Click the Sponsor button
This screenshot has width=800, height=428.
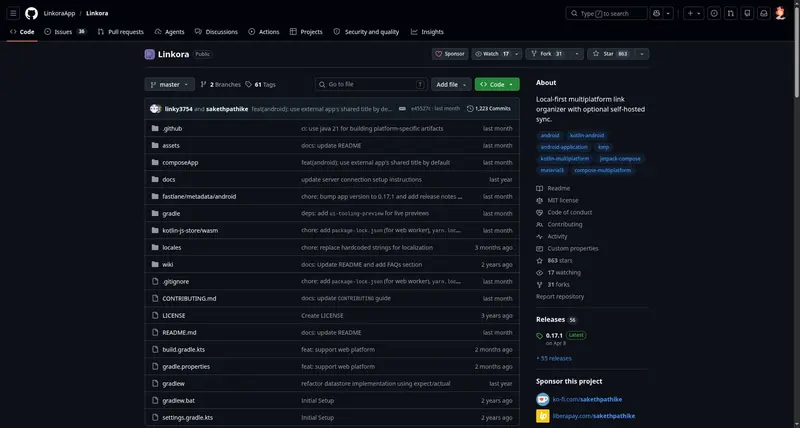click(x=449, y=54)
